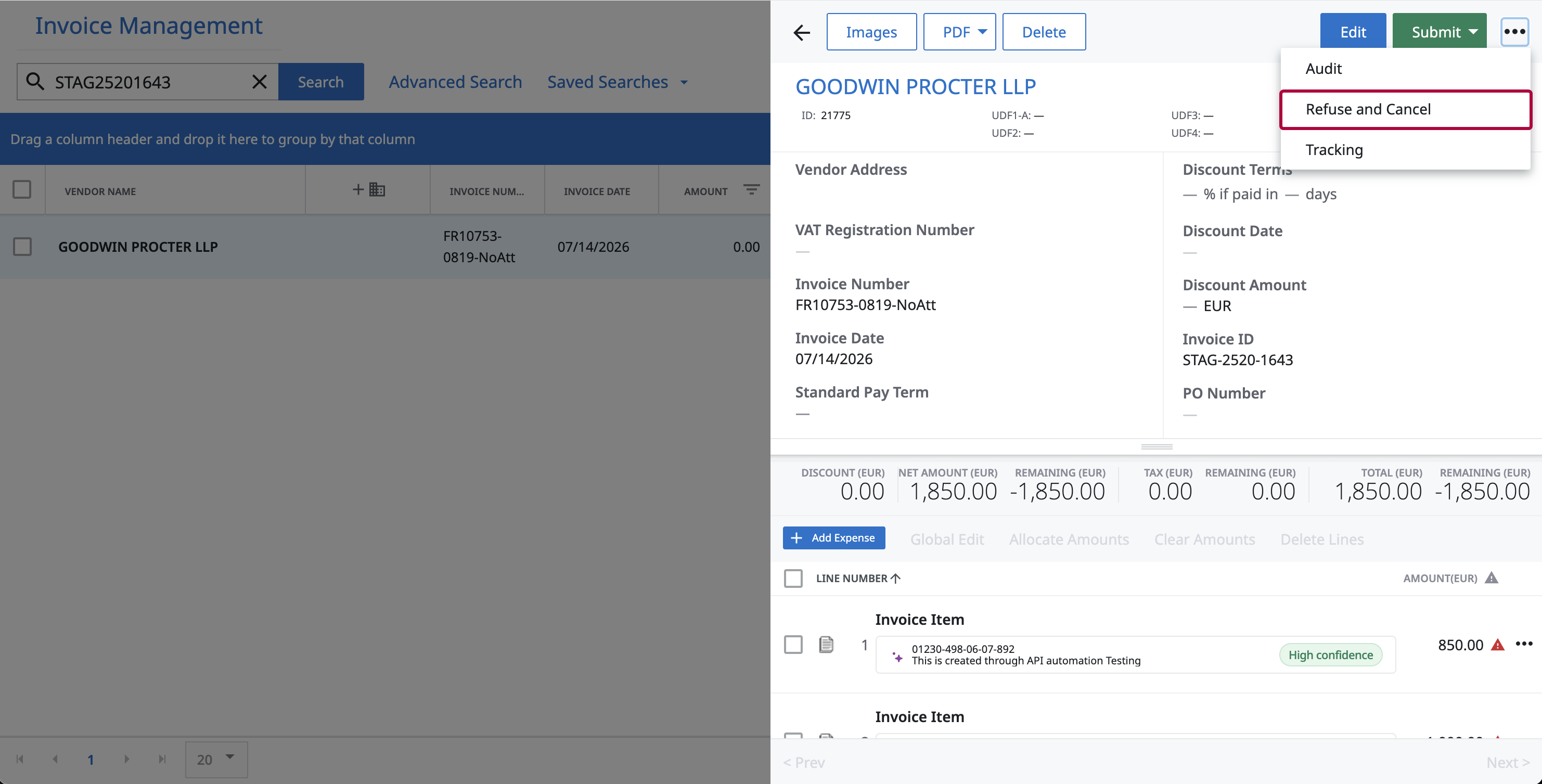Click the Edit button
Screen dimensions: 1542x784
(x=1353, y=32)
